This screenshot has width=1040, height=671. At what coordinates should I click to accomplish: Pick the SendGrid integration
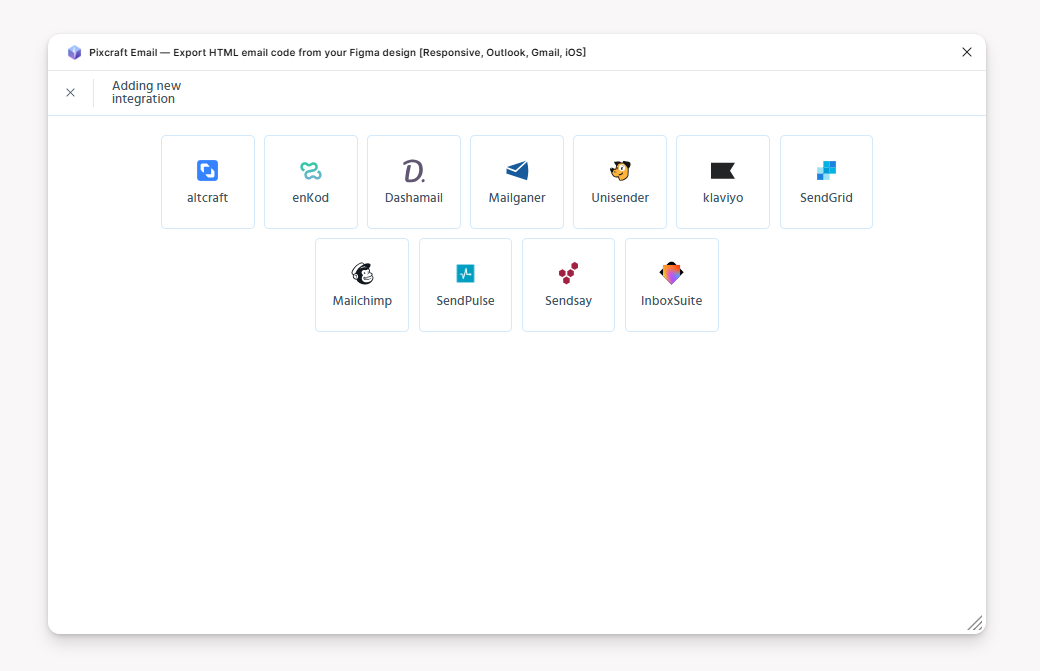826,182
